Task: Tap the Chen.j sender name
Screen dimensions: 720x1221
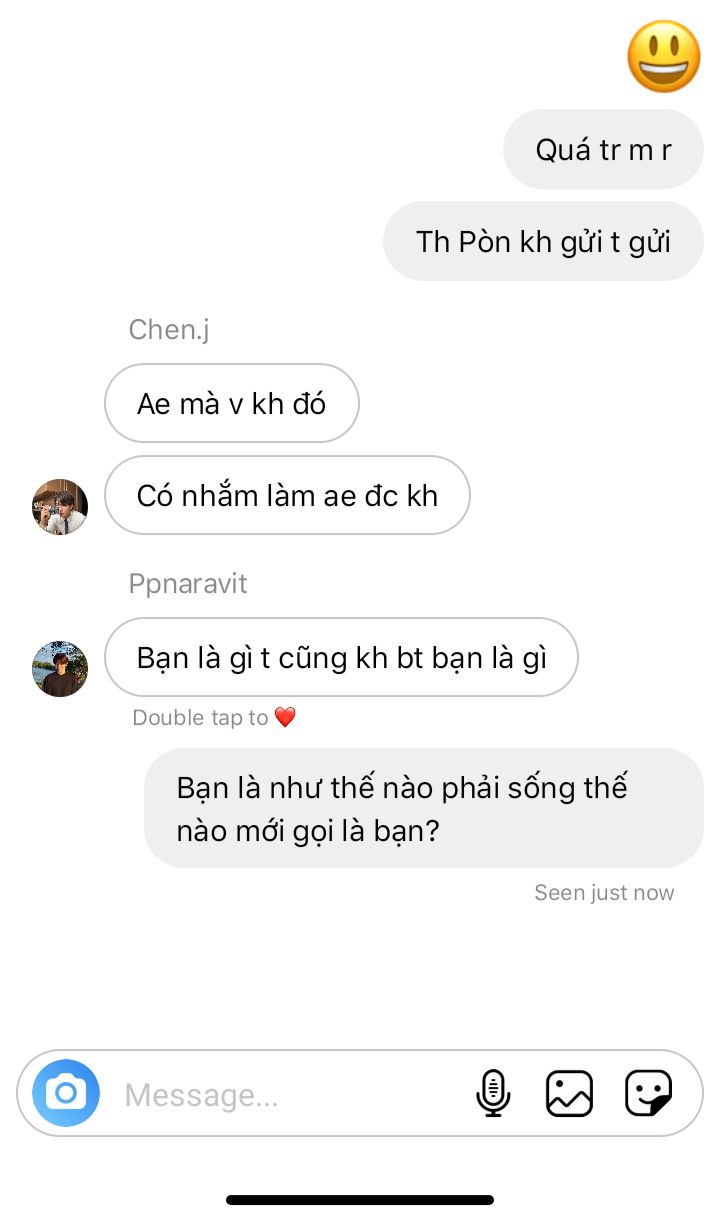Action: click(169, 329)
